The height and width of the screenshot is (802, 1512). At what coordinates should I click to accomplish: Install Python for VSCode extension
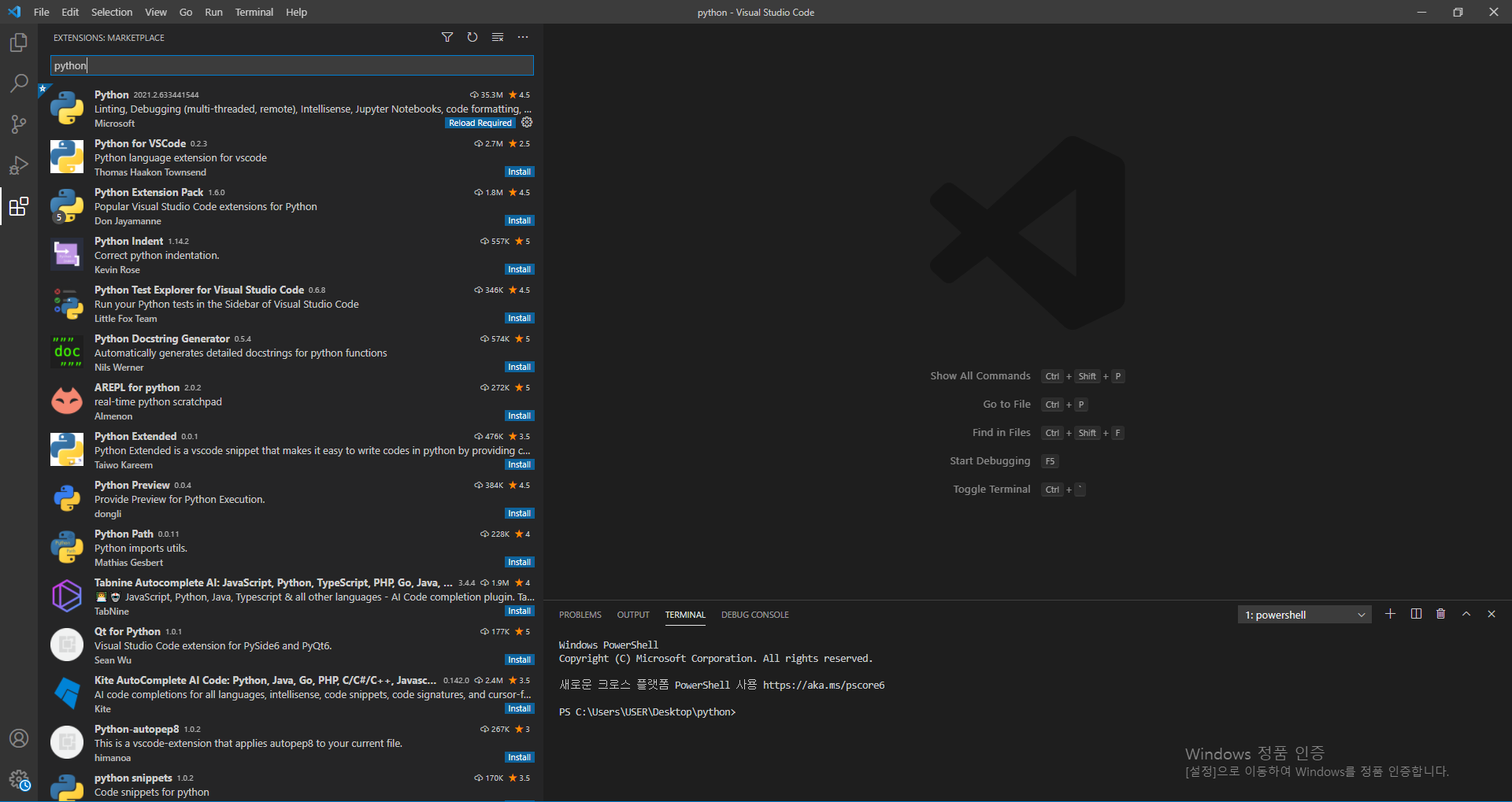tap(519, 172)
